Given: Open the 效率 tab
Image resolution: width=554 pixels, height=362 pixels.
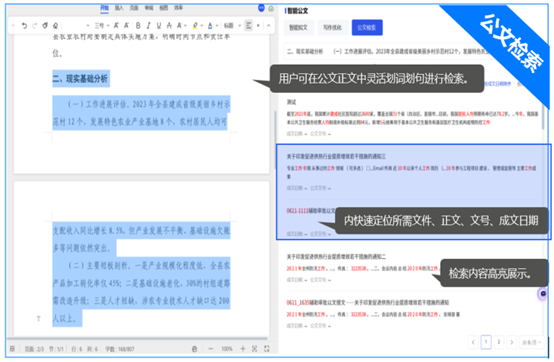Looking at the screenshot, I should pos(178,7).
